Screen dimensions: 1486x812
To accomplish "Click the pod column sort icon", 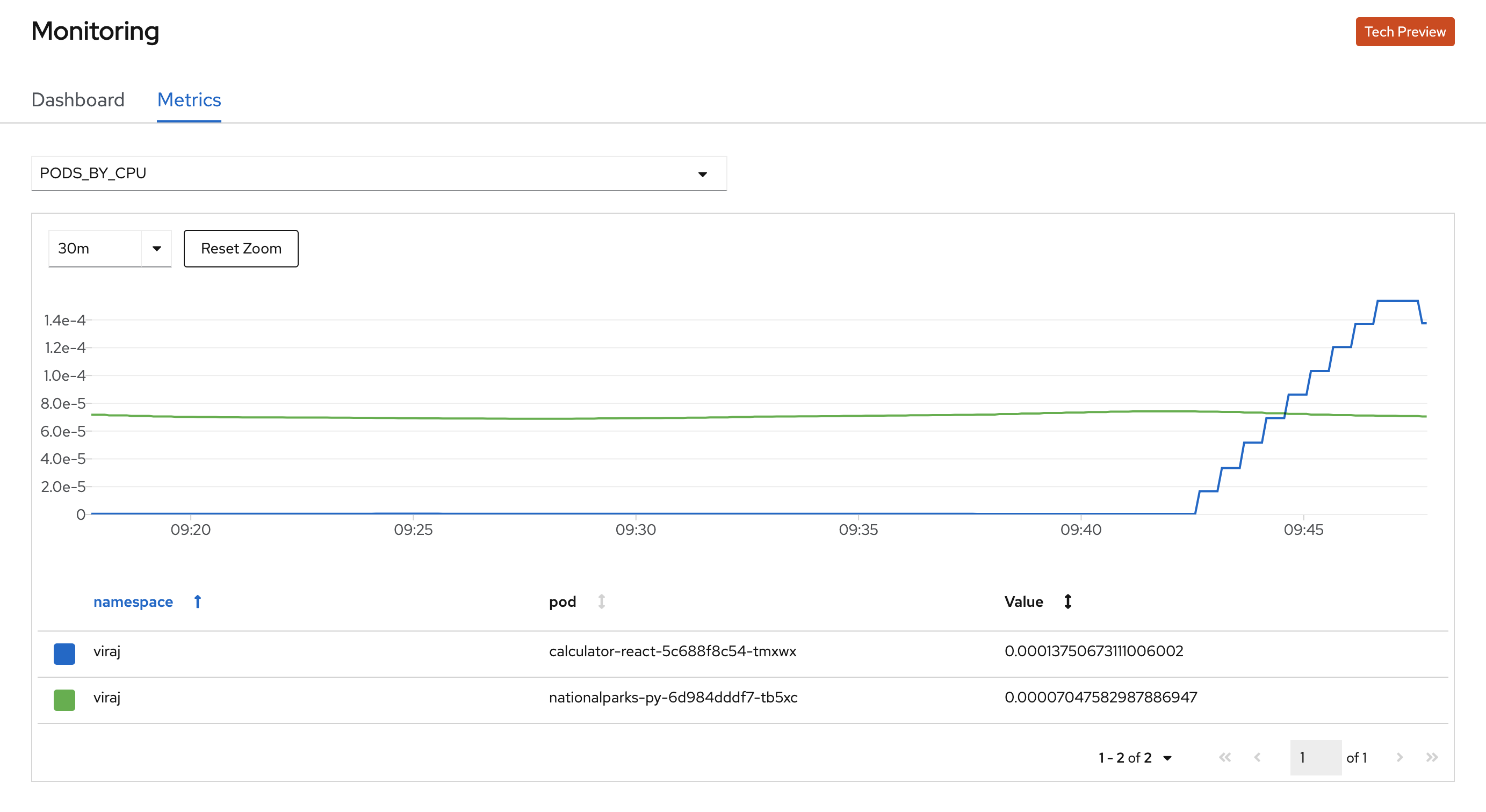I will pos(601,601).
